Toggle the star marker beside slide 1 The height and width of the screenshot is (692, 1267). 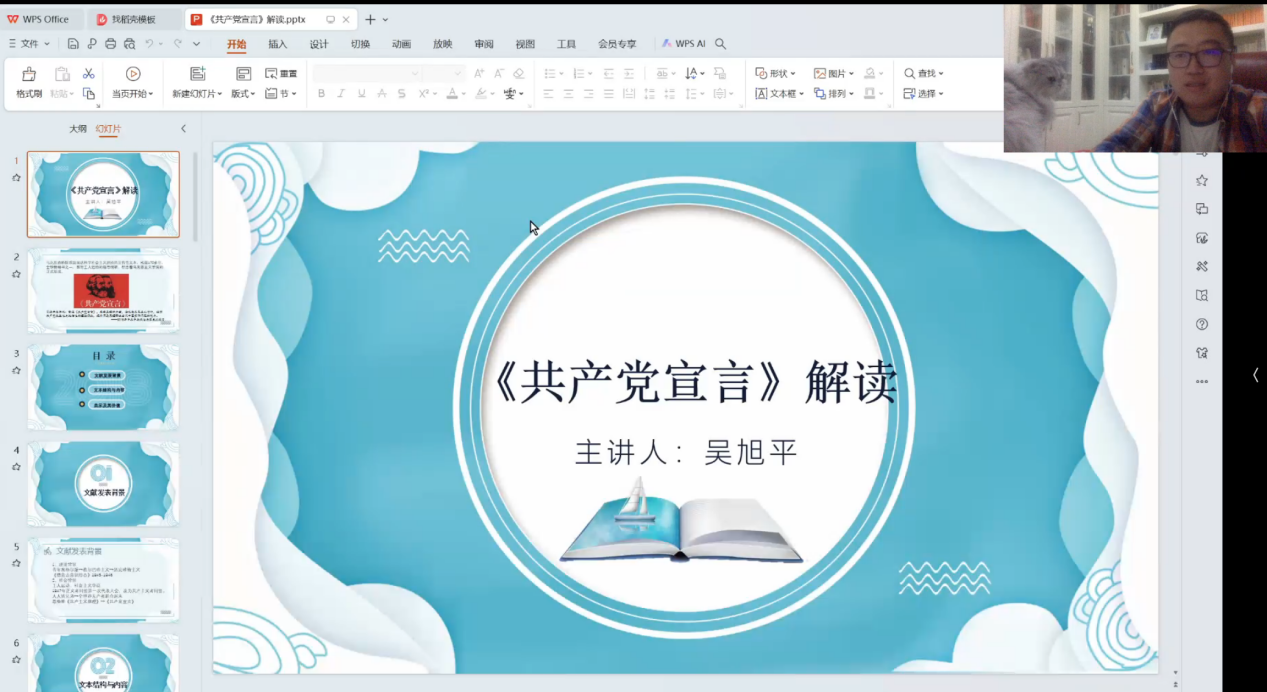click(x=16, y=177)
